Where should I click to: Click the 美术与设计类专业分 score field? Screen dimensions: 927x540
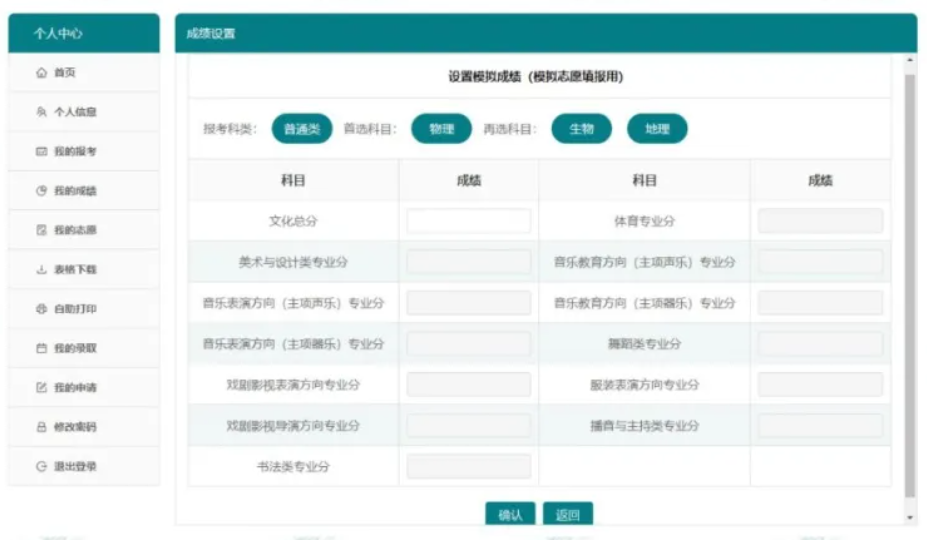click(x=469, y=261)
